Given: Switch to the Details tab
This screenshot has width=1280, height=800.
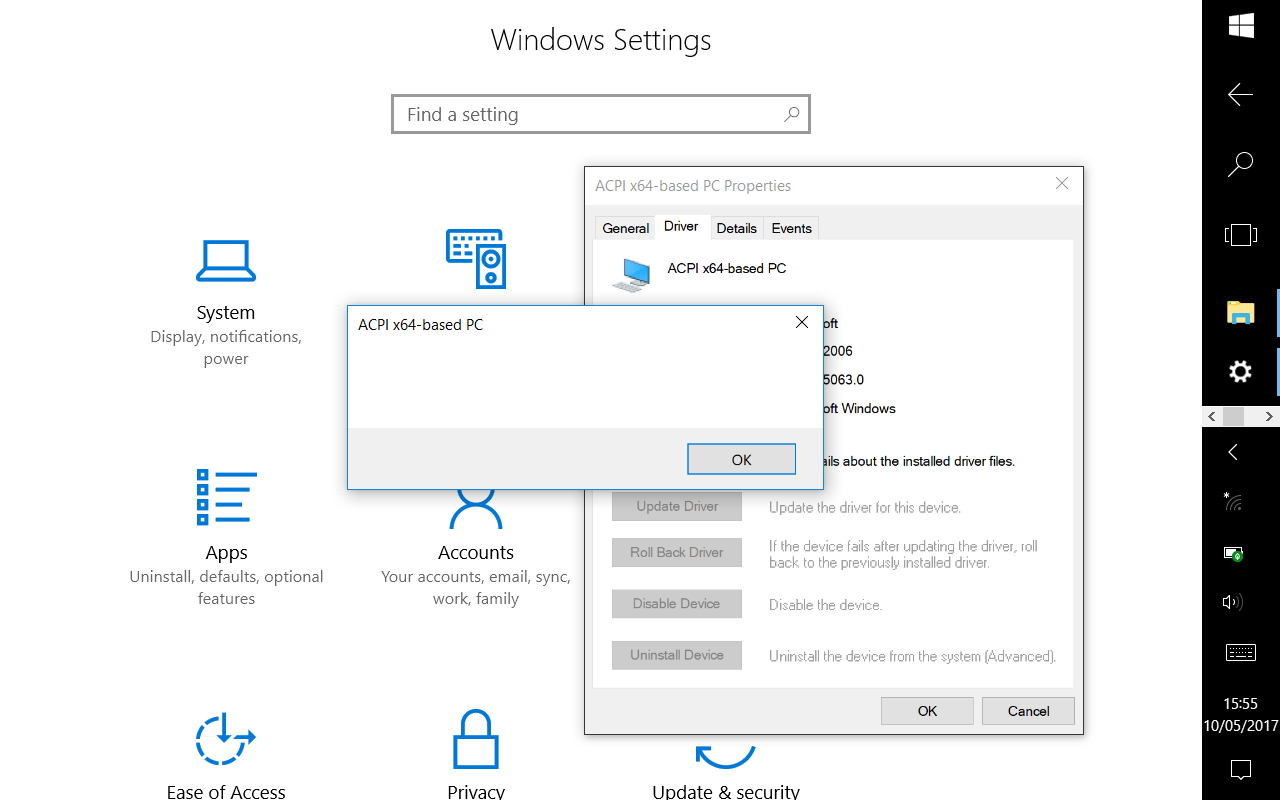Looking at the screenshot, I should click(736, 228).
